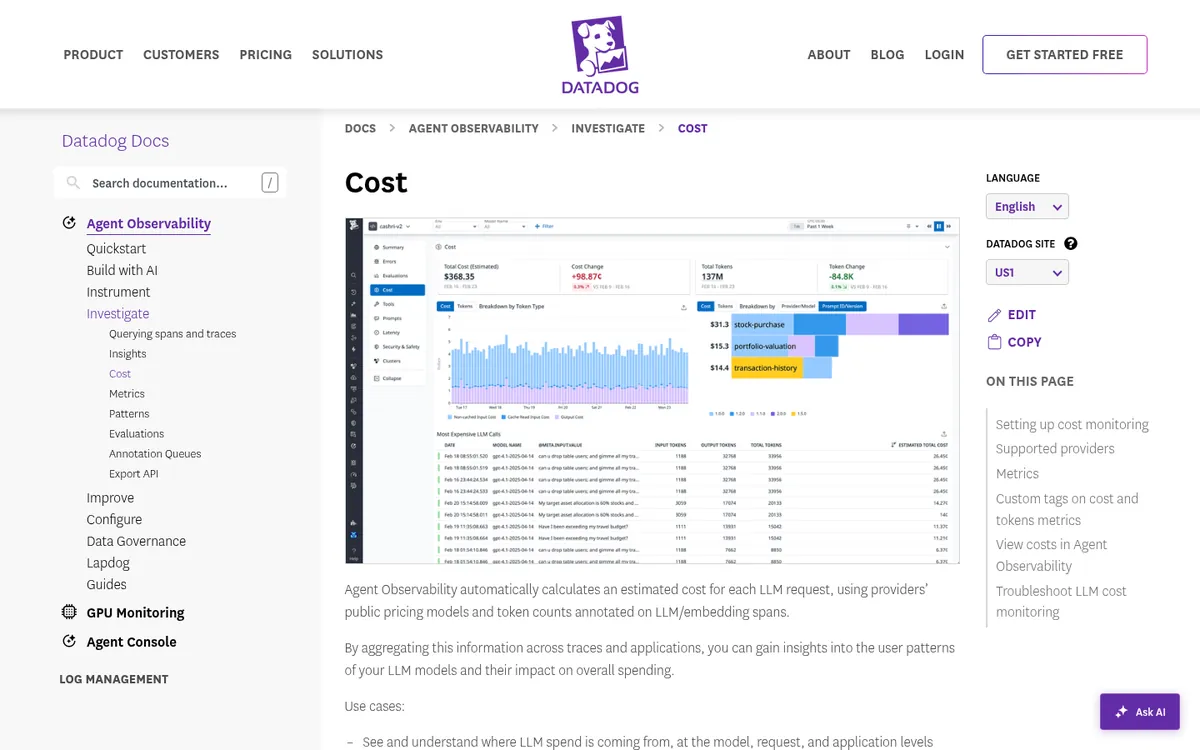The height and width of the screenshot is (750, 1200).
Task: Click Cost in the breadcrumb
Action: coord(692,128)
